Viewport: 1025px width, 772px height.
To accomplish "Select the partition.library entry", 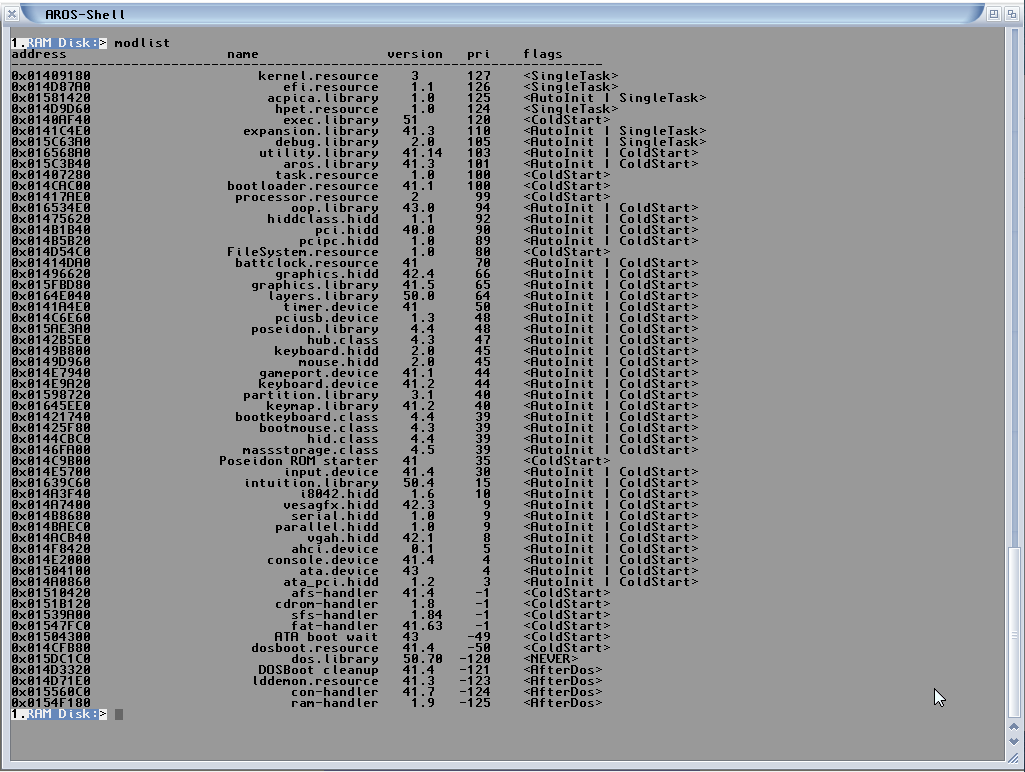I will click(x=311, y=395).
